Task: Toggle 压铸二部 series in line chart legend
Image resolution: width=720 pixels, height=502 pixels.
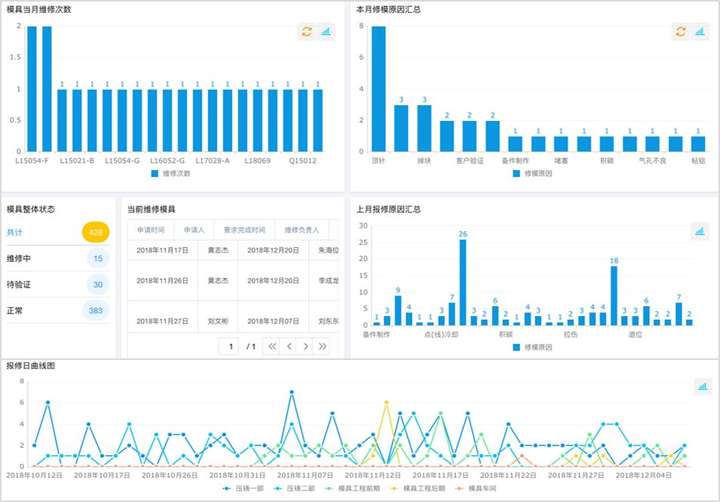Action: 294,488
